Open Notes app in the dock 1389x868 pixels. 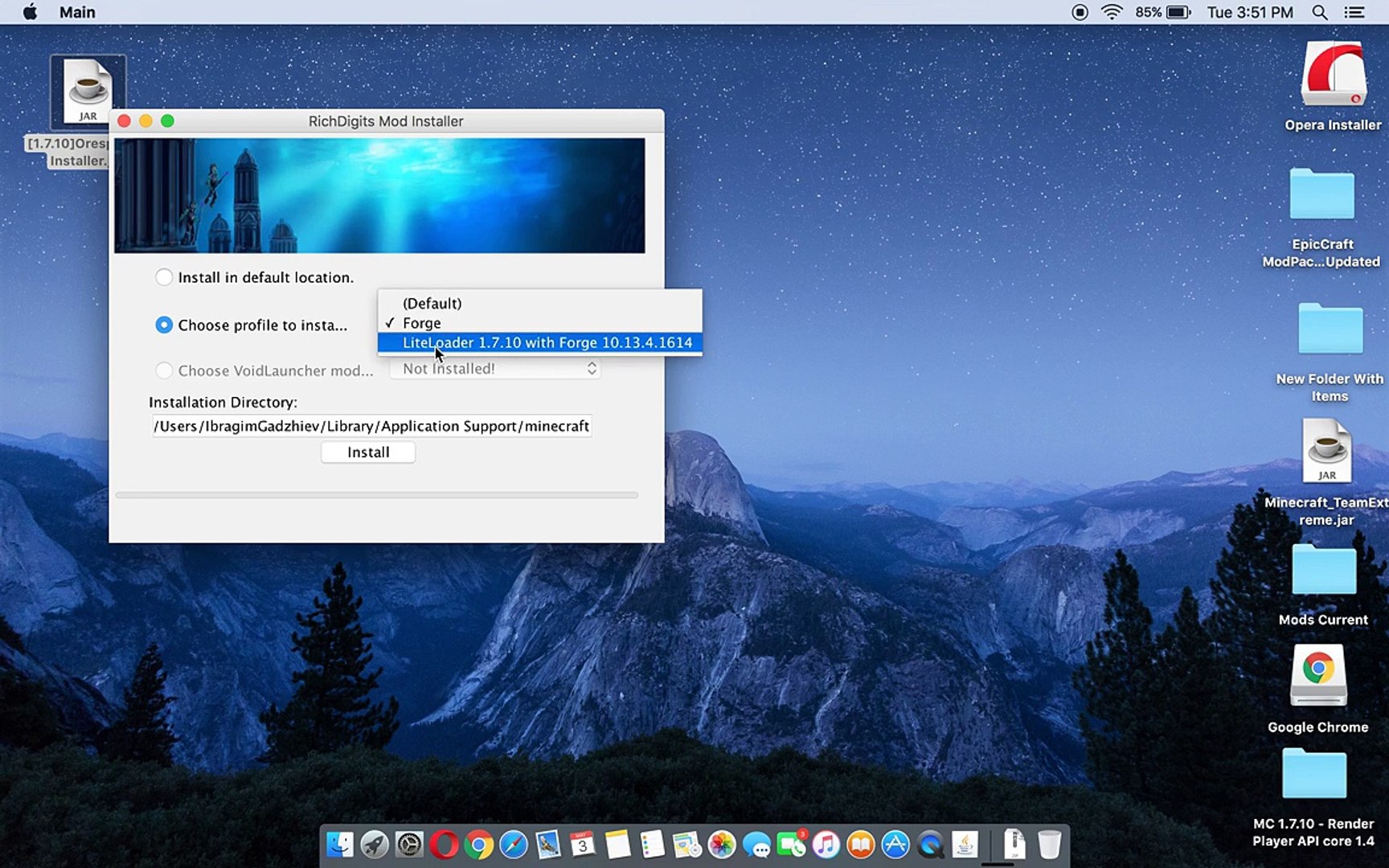[617, 845]
